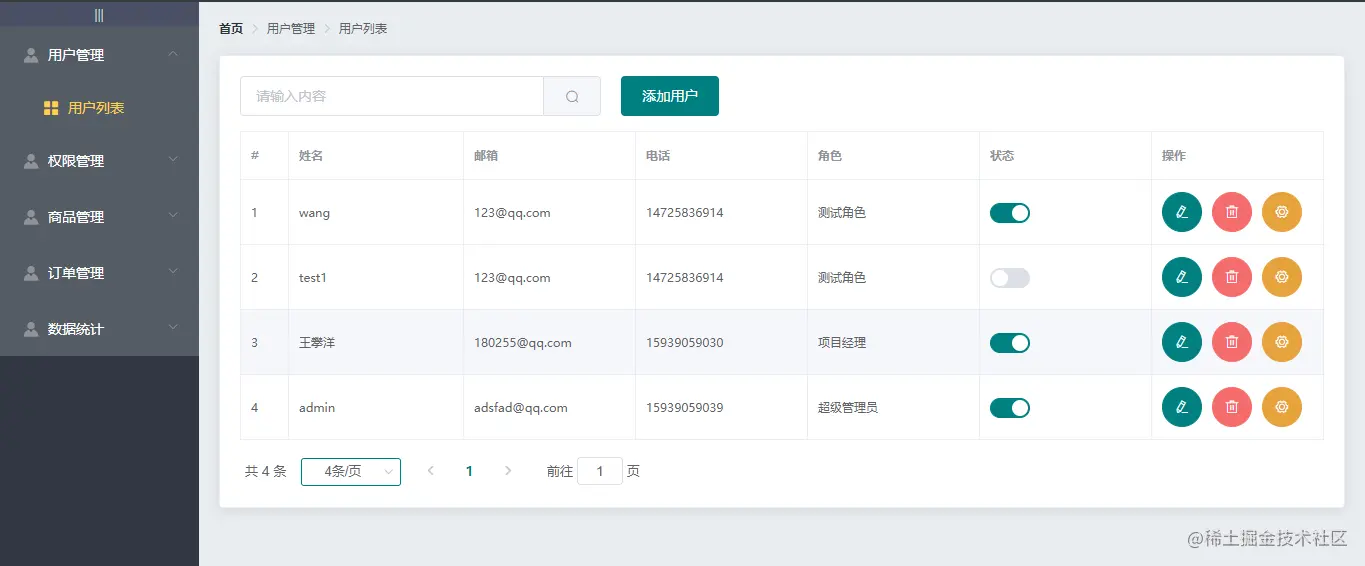Open the 4条/页 page size dropdown
The height and width of the screenshot is (566, 1365).
click(x=351, y=472)
